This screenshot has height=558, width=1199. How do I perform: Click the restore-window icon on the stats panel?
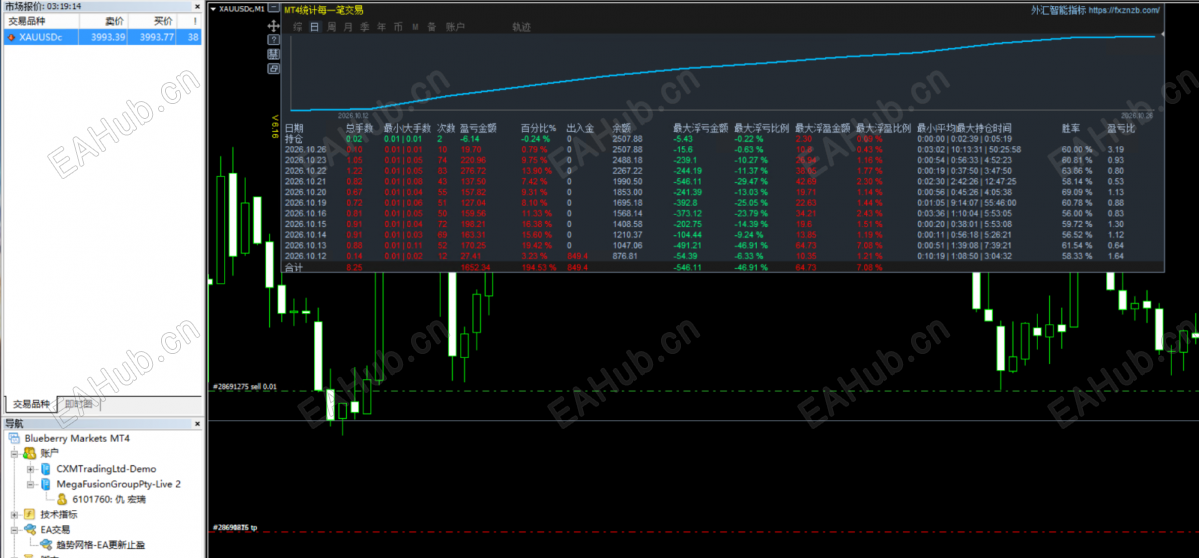[273, 69]
